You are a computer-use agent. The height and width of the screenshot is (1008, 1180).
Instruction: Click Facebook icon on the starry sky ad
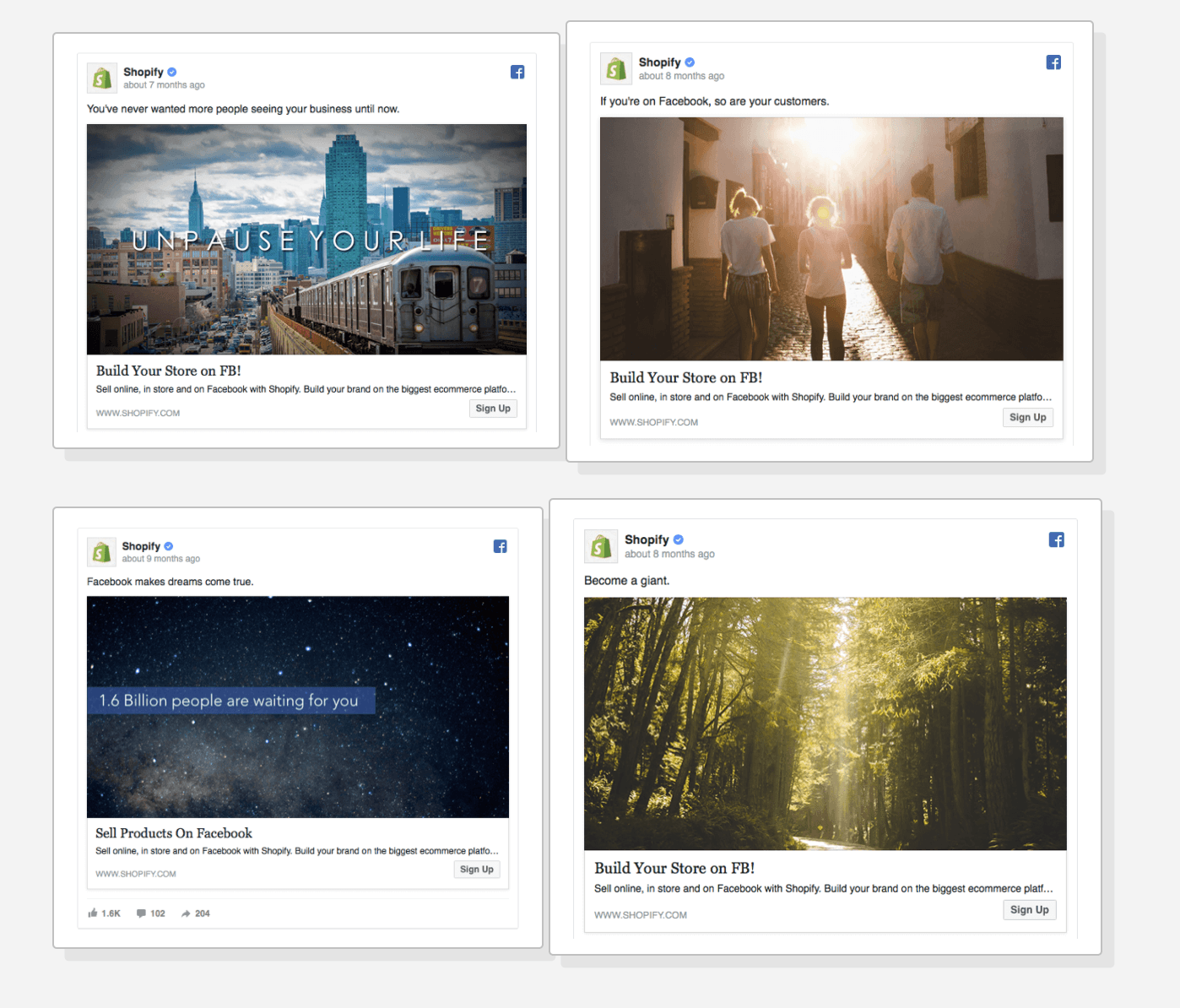501,546
